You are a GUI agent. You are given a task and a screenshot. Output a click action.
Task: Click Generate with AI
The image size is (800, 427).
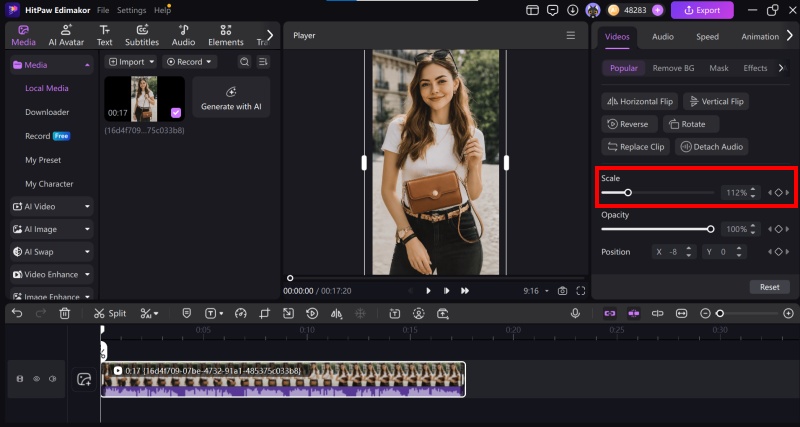tap(231, 97)
